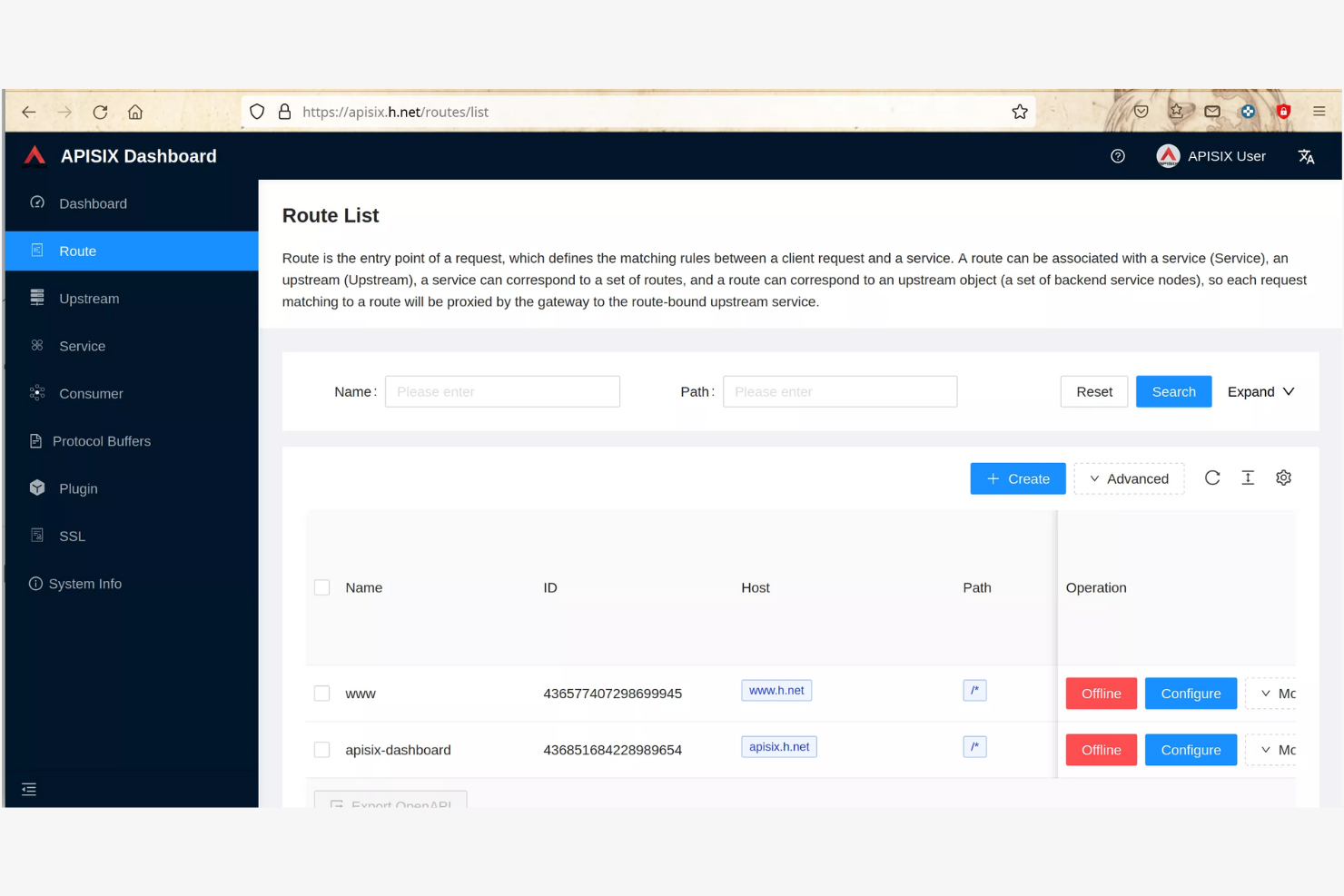Change table density setting

(1248, 478)
